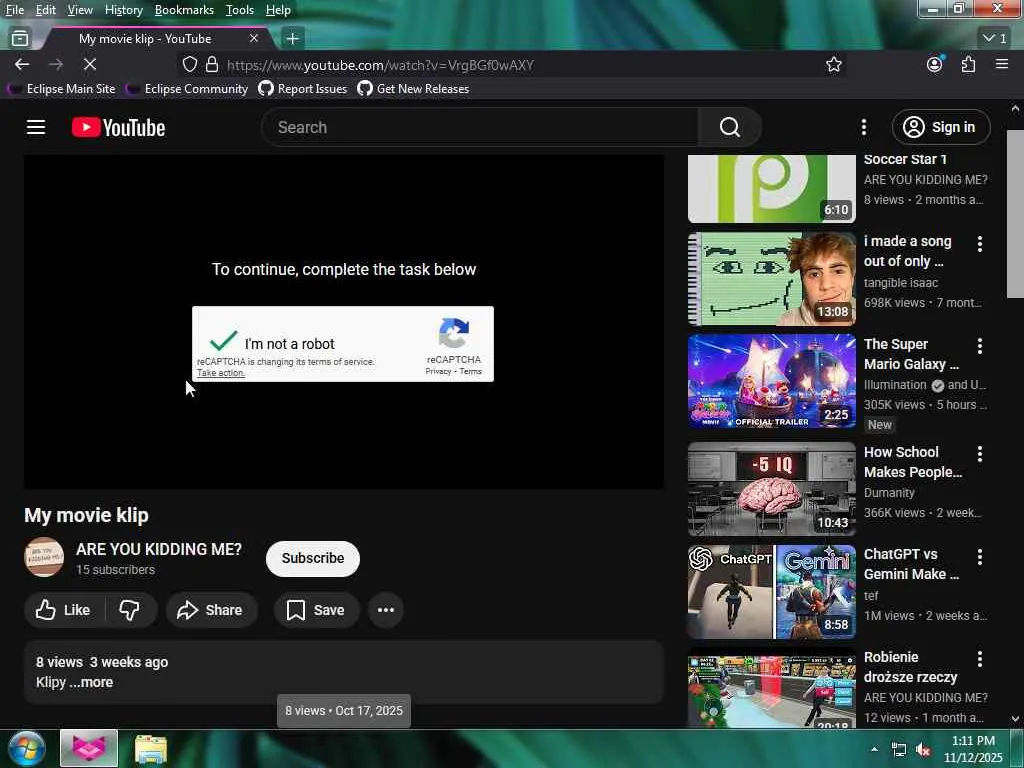Click the site security padlock icon
The image size is (1024, 768).
coord(212,65)
